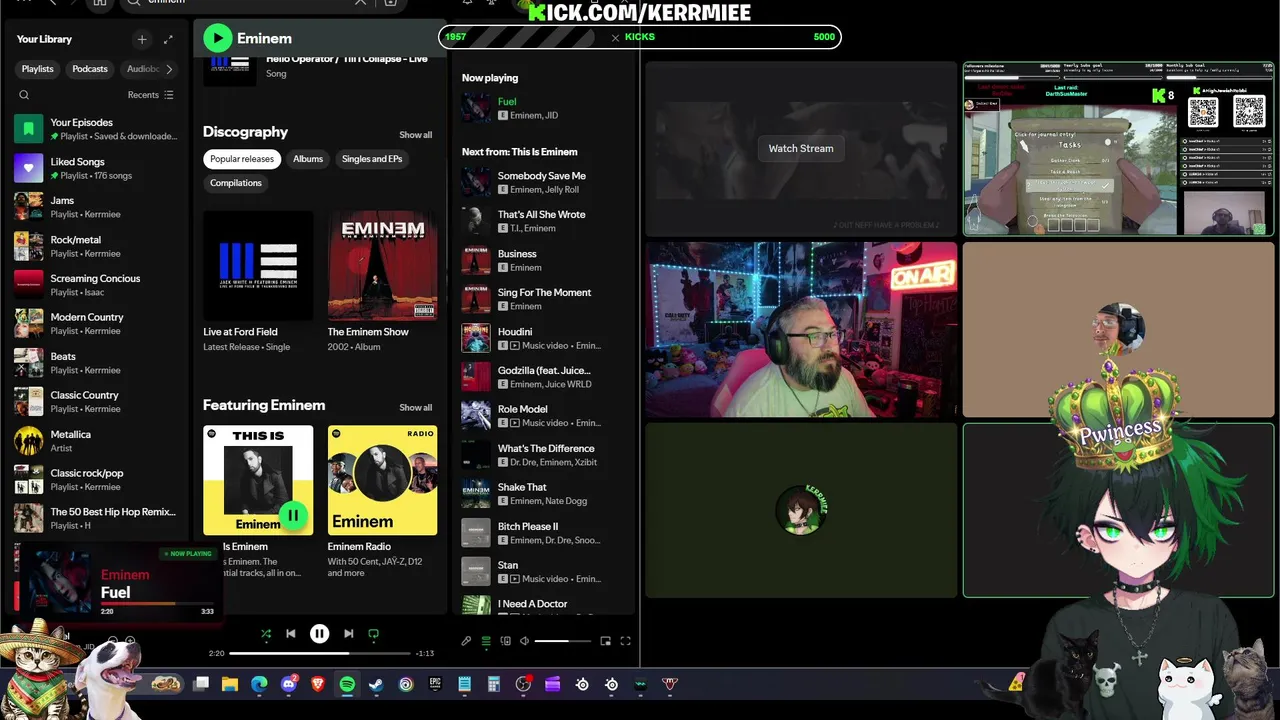
Task: Switch to the Albums chip
Action: (308, 159)
